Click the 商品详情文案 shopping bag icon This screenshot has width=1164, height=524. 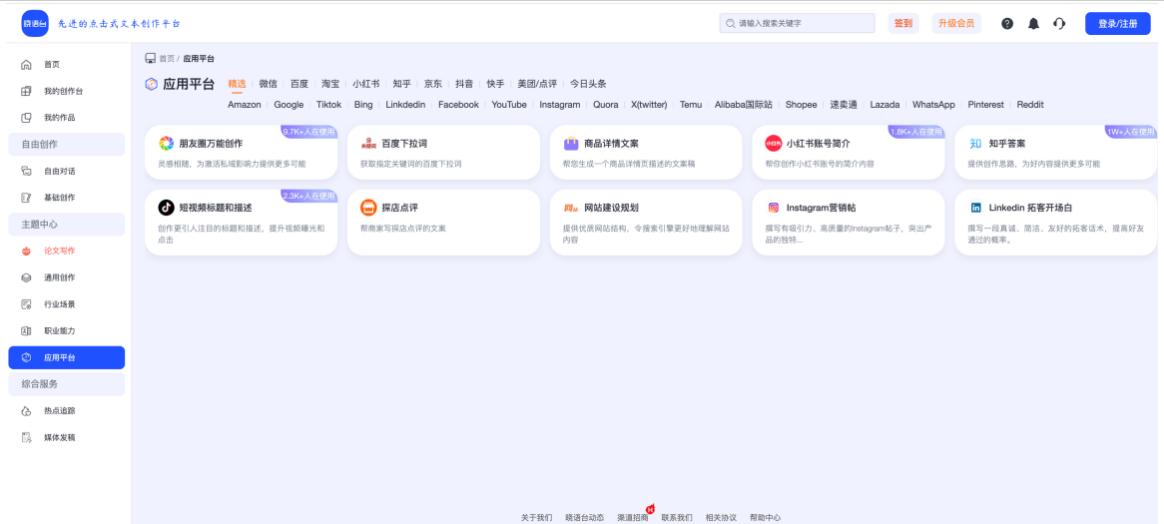pos(571,143)
